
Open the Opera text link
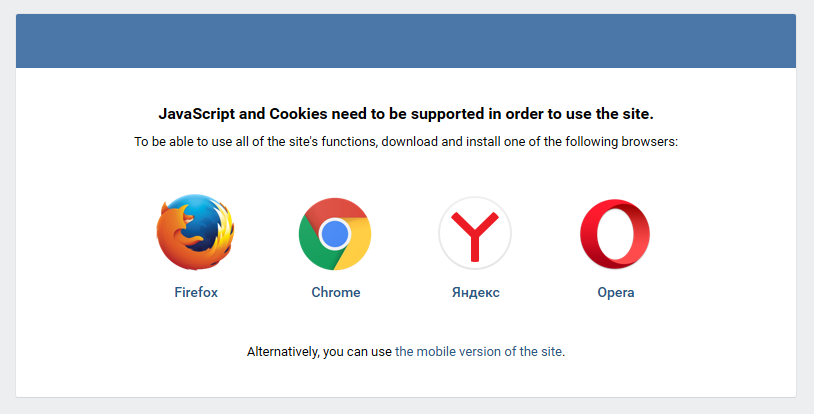tap(616, 292)
